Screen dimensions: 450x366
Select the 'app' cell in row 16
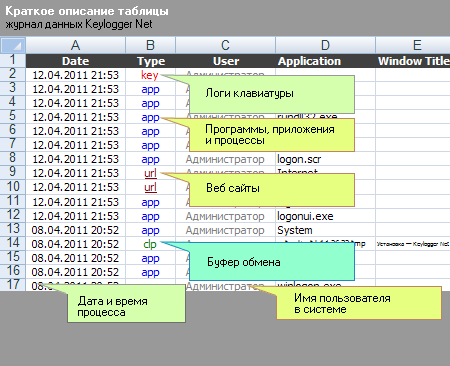point(150,272)
